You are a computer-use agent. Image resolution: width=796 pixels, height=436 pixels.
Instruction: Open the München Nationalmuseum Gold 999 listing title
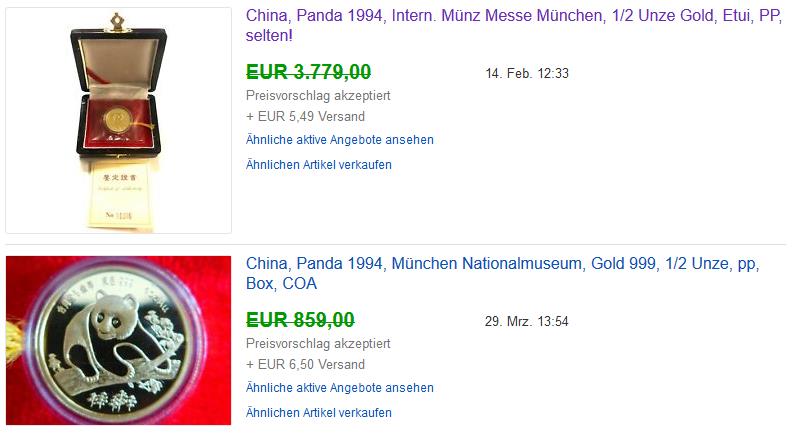click(502, 265)
